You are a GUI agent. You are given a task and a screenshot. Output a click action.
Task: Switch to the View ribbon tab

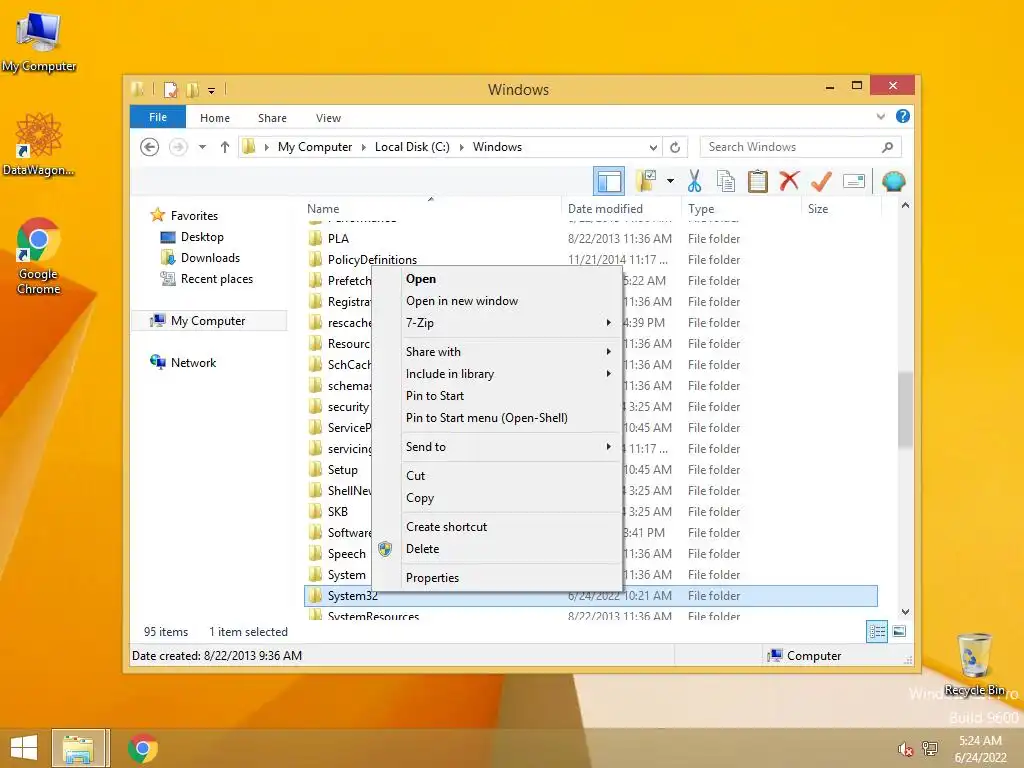point(328,118)
